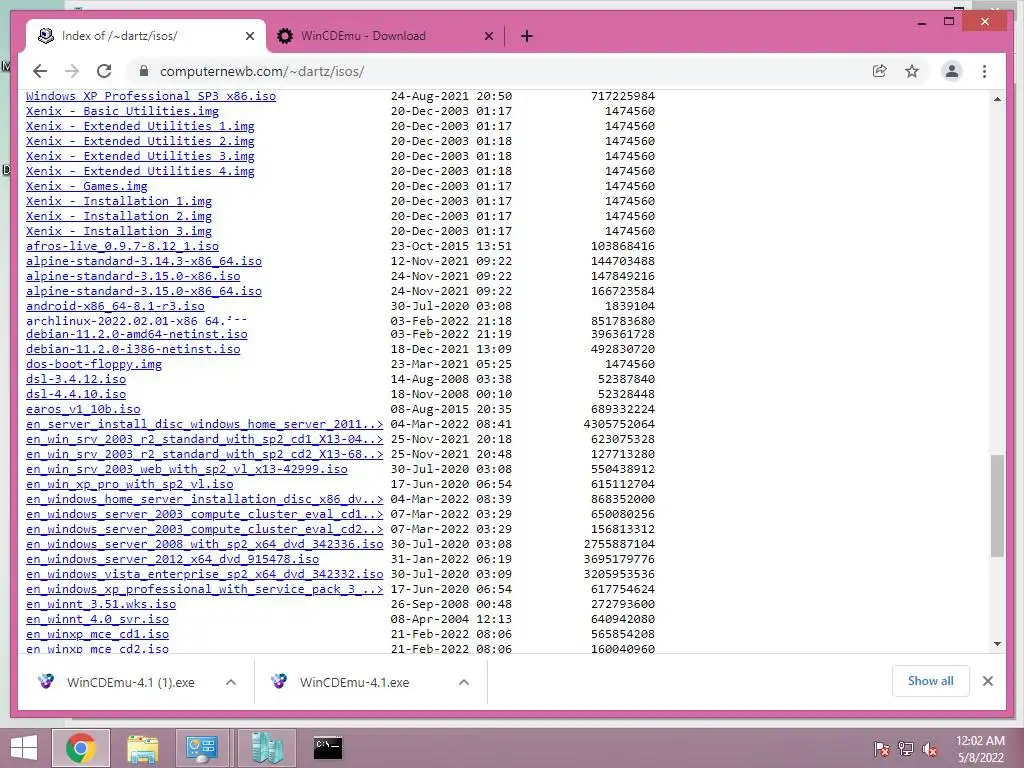Download Xenix - Installation 2.img
Screen dimensions: 1024x768
coord(119,216)
